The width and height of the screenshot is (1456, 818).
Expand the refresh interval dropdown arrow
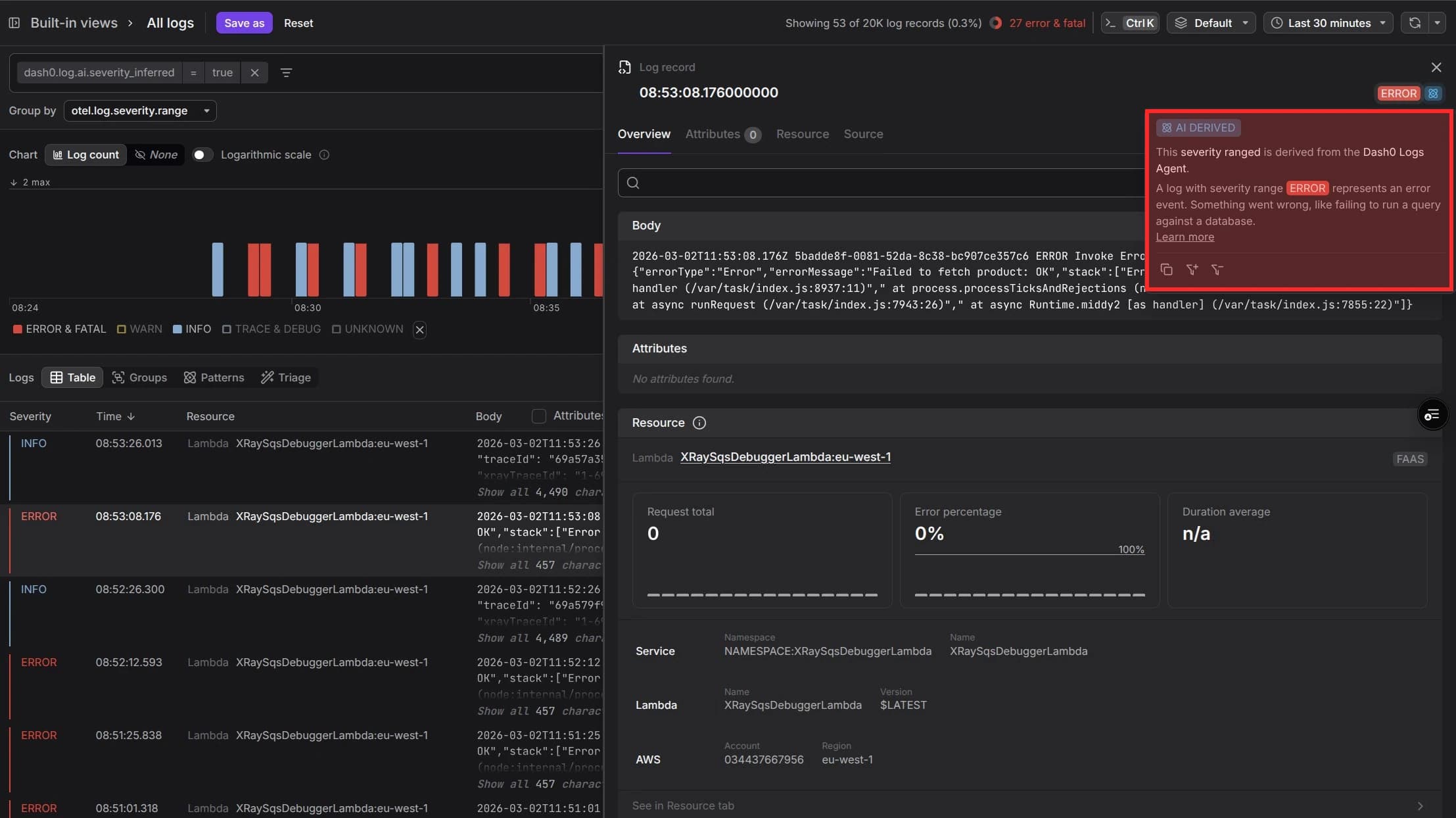click(1437, 23)
